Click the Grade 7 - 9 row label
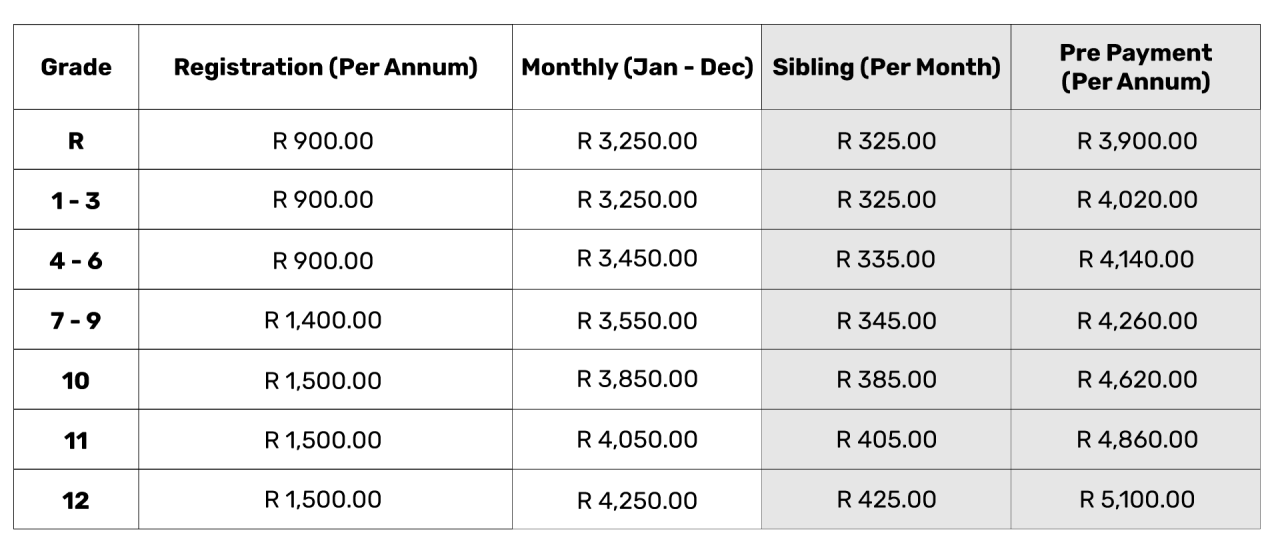The width and height of the screenshot is (1280, 545). tap(76, 321)
